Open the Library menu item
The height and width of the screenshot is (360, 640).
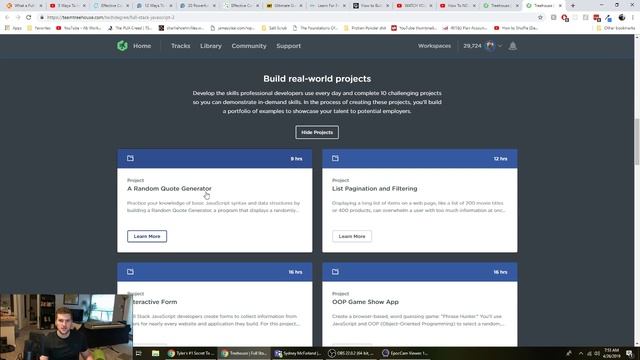click(x=211, y=46)
